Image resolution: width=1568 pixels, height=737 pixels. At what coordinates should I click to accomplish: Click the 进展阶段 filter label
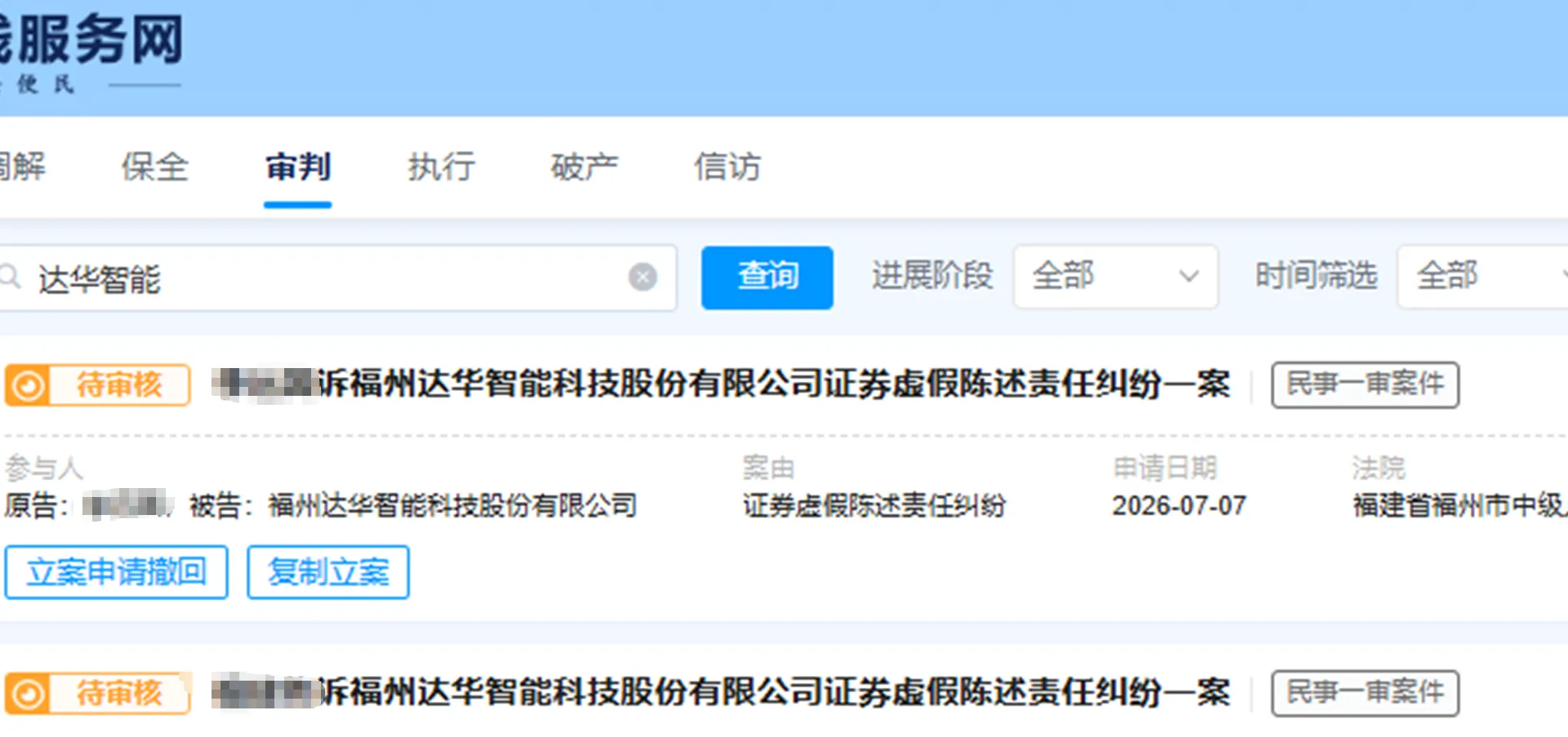(932, 276)
